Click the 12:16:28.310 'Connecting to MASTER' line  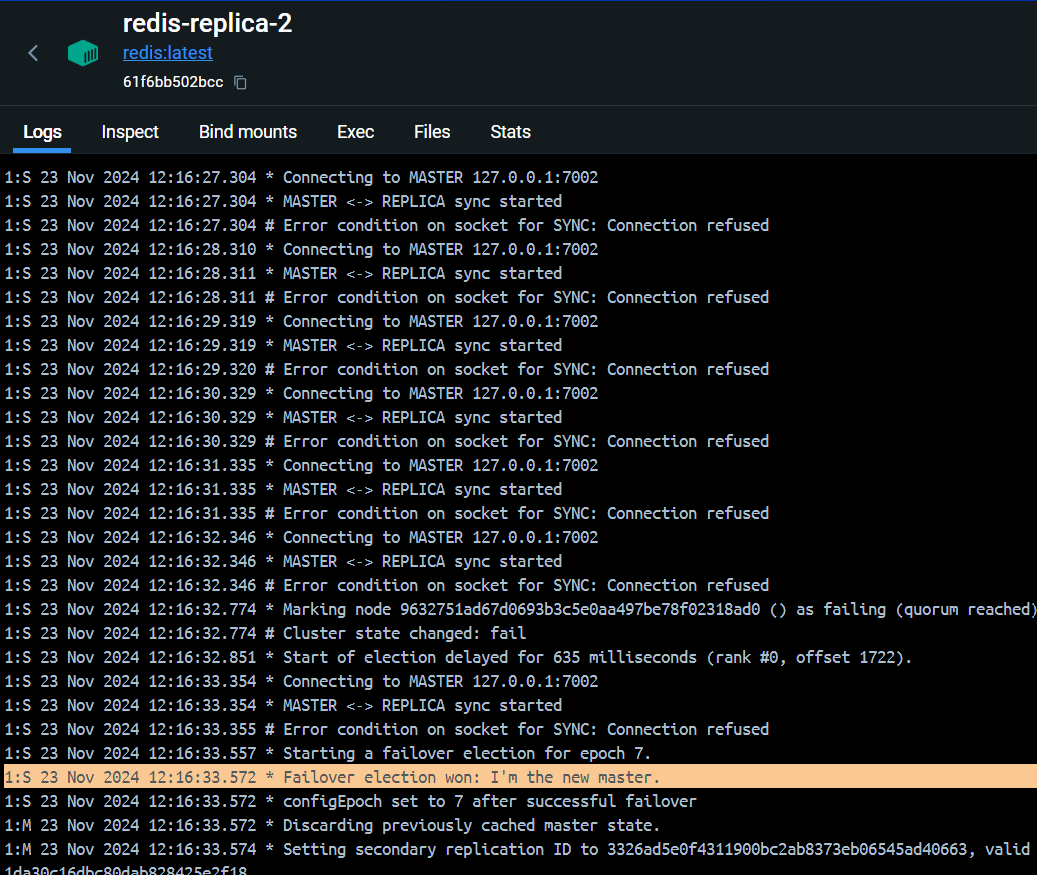click(x=301, y=249)
